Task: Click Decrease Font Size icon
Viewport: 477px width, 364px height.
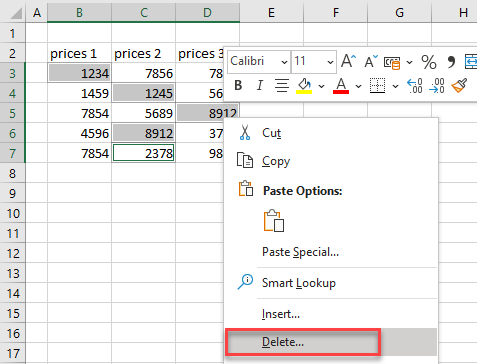Action: (371, 61)
